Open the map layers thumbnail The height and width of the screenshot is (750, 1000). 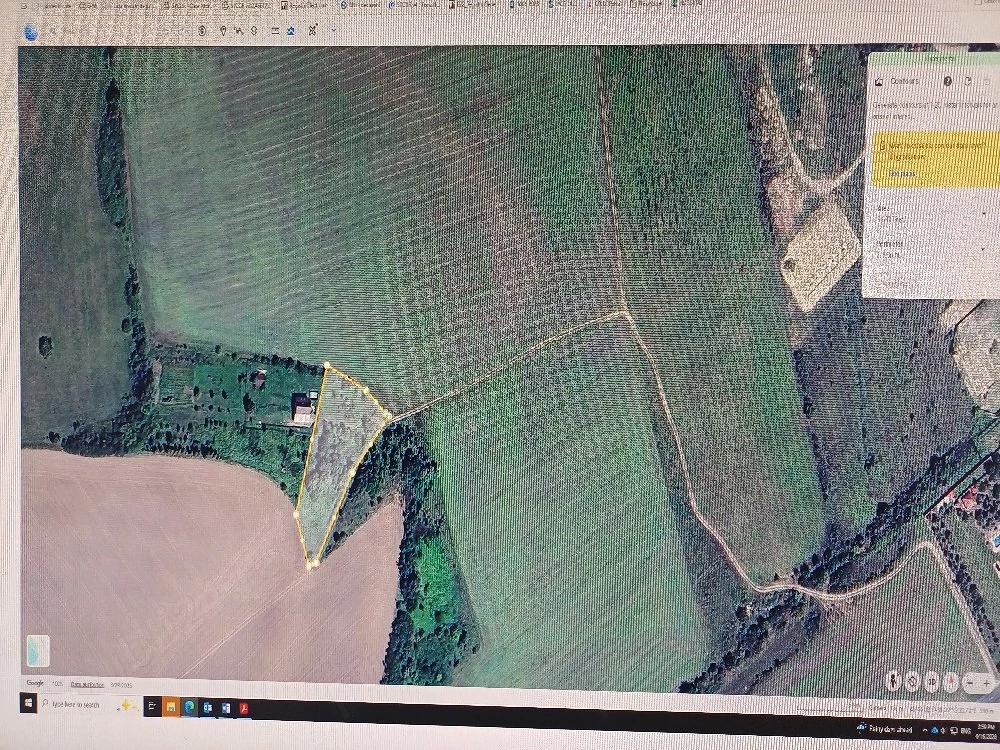point(37,651)
